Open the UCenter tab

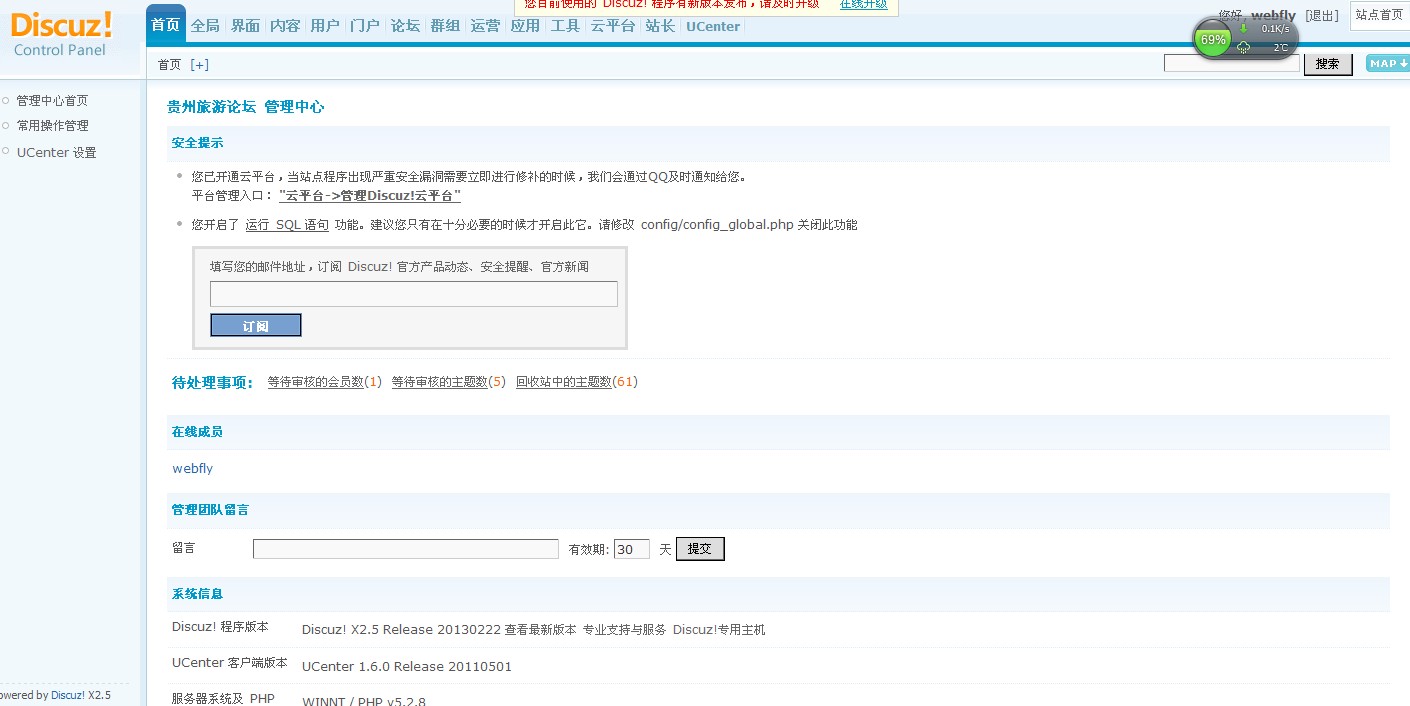tap(713, 26)
